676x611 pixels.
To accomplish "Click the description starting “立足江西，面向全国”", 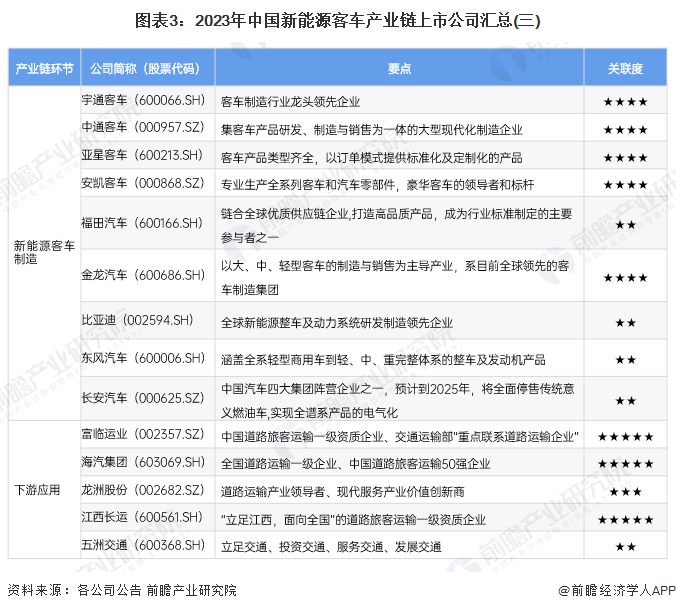I will click(354, 520).
